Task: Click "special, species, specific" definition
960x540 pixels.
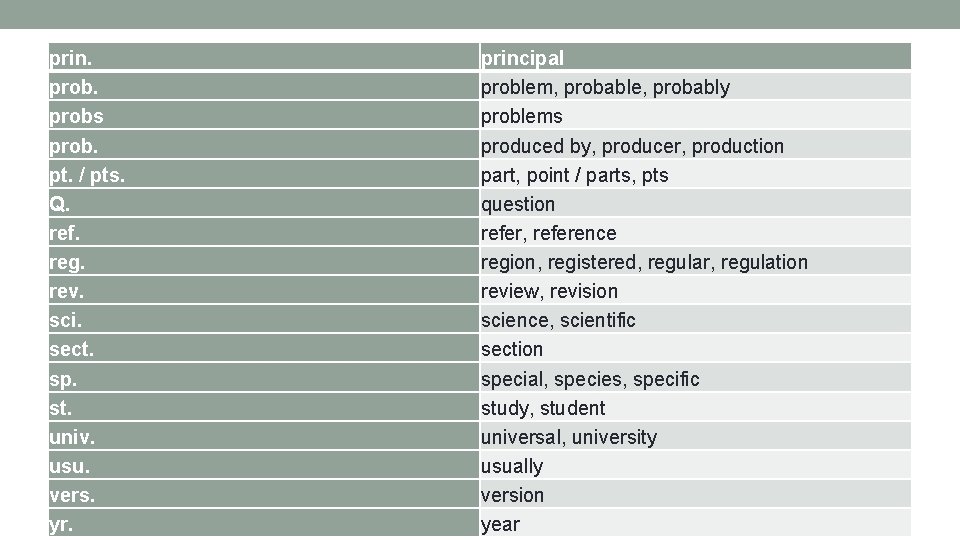Action: 590,379
